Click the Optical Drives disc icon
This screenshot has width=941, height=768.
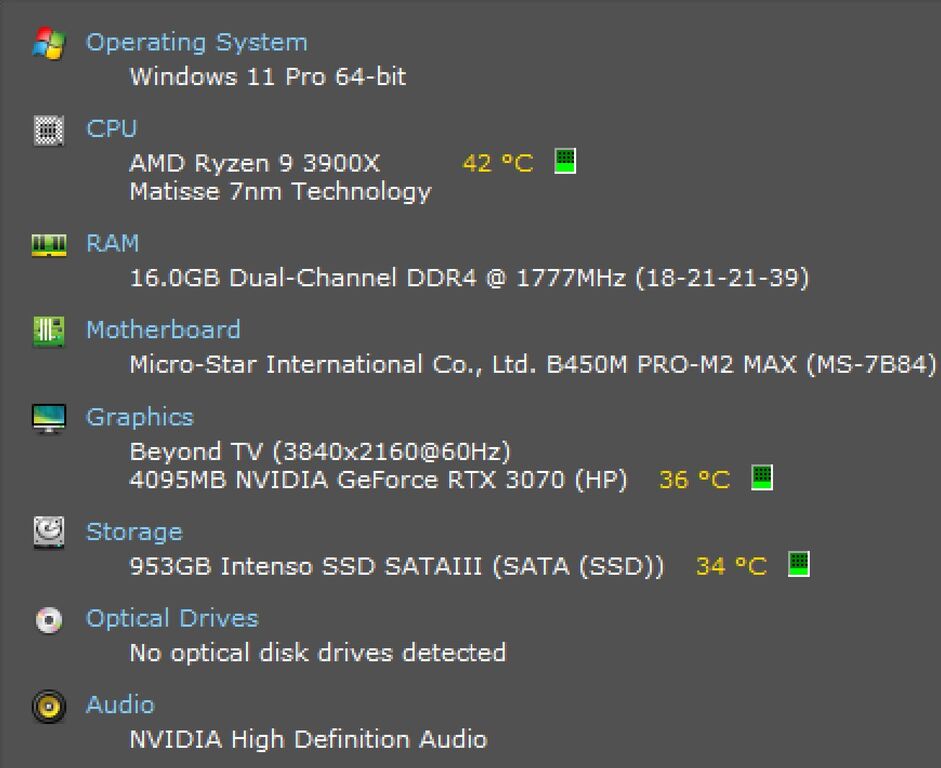click(x=49, y=620)
